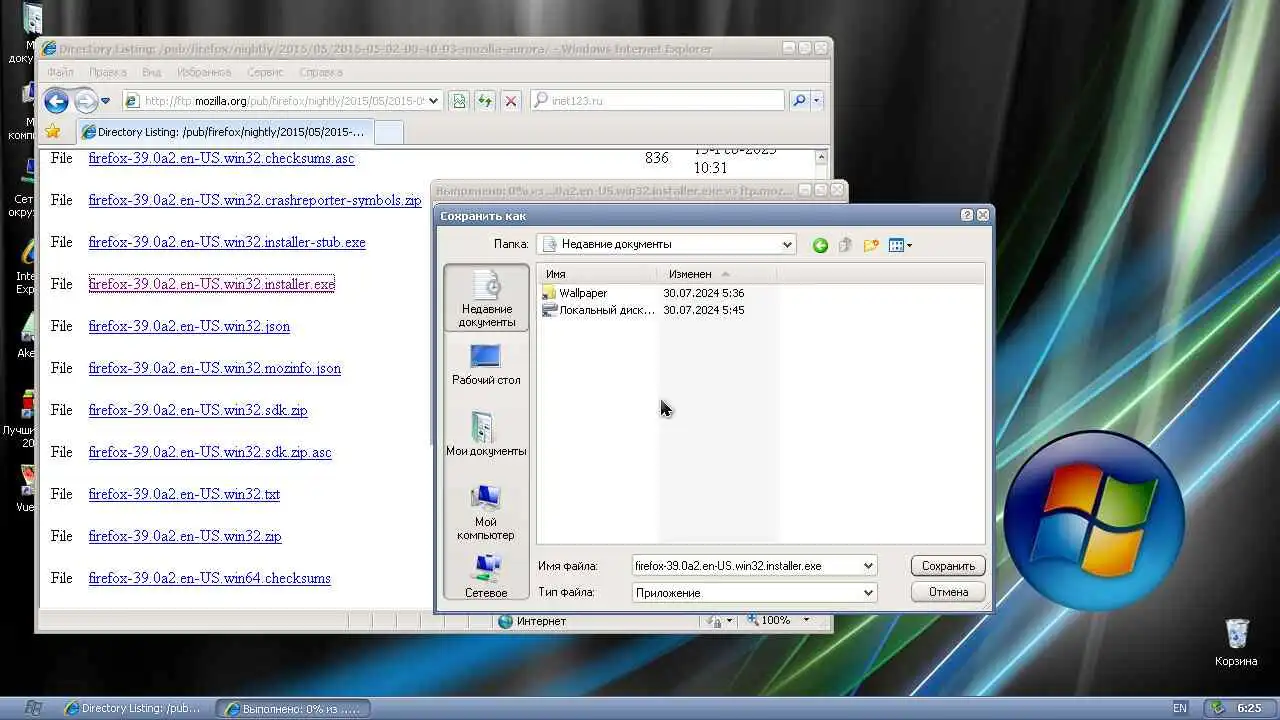Click the green Back button in Save dialog
Viewport: 1280px width, 720px height.
[820, 245]
